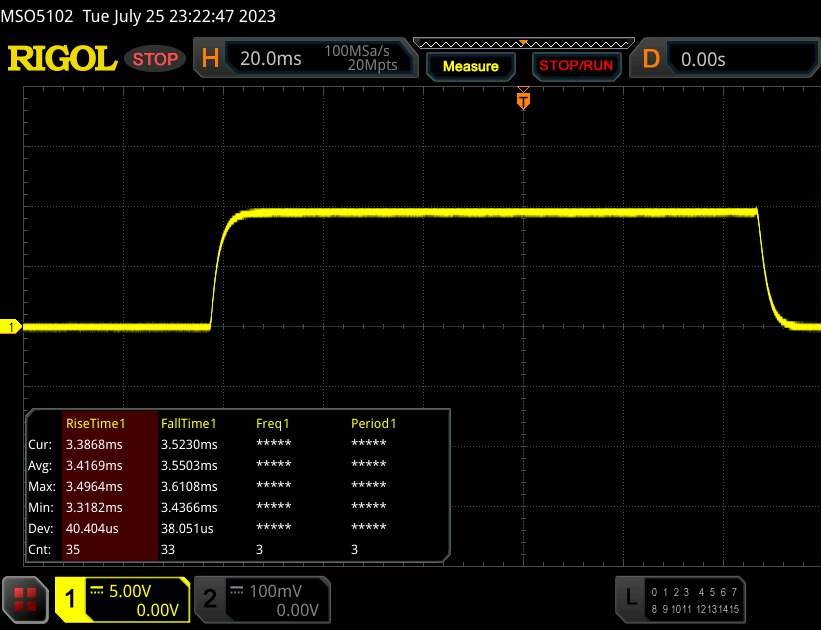
Task: Click the Cnt: row label
Action: (39, 549)
